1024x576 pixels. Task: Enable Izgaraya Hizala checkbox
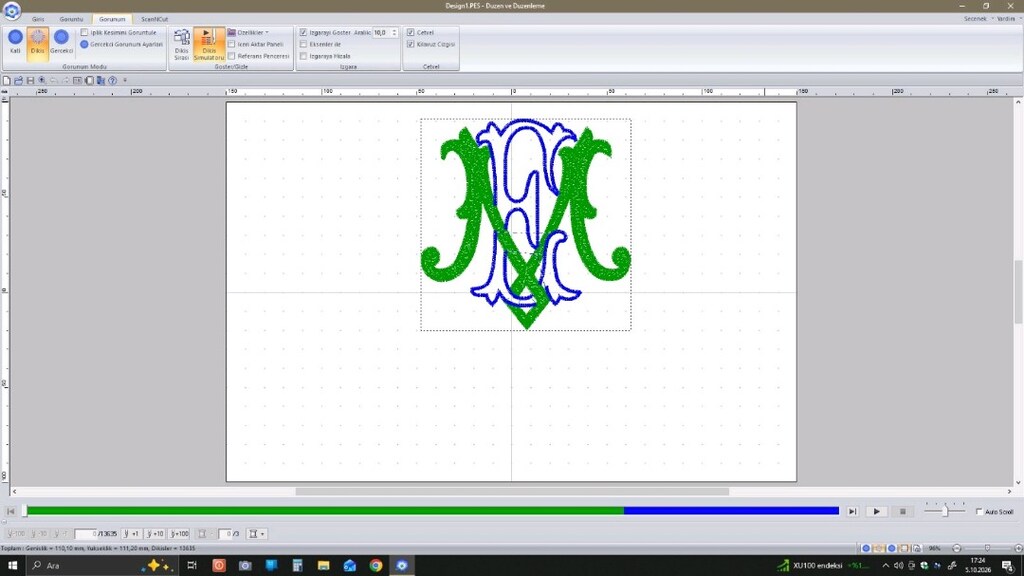pos(303,56)
